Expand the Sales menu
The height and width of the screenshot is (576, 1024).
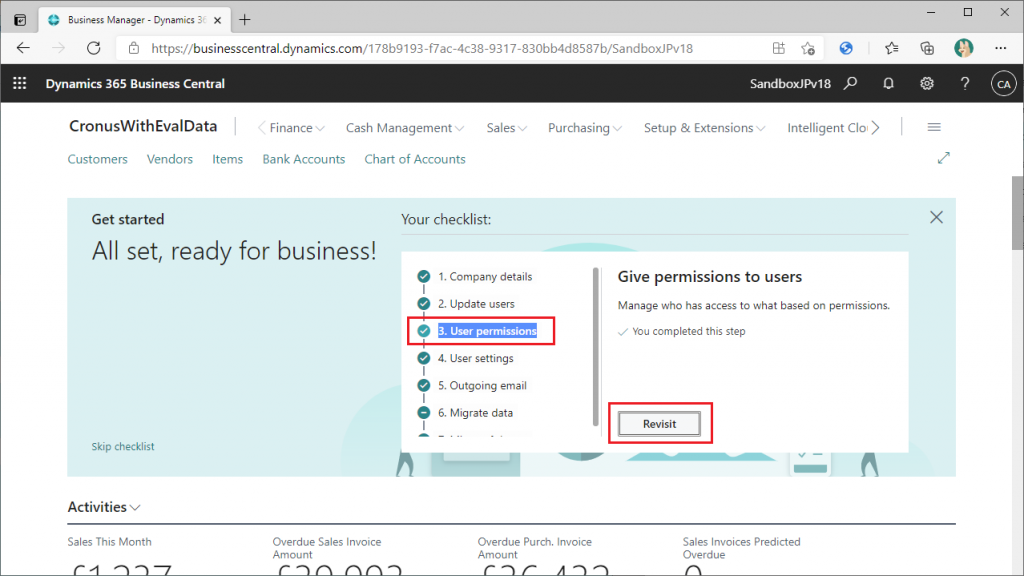(x=506, y=128)
